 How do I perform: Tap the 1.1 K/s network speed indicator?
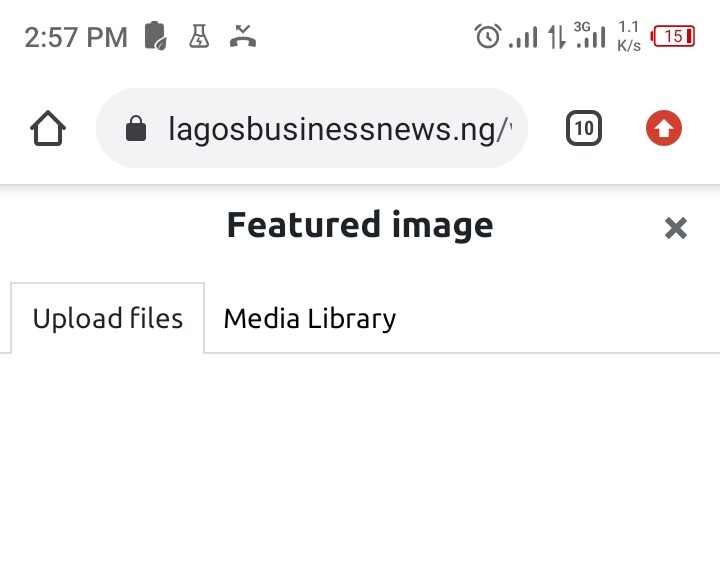click(629, 36)
